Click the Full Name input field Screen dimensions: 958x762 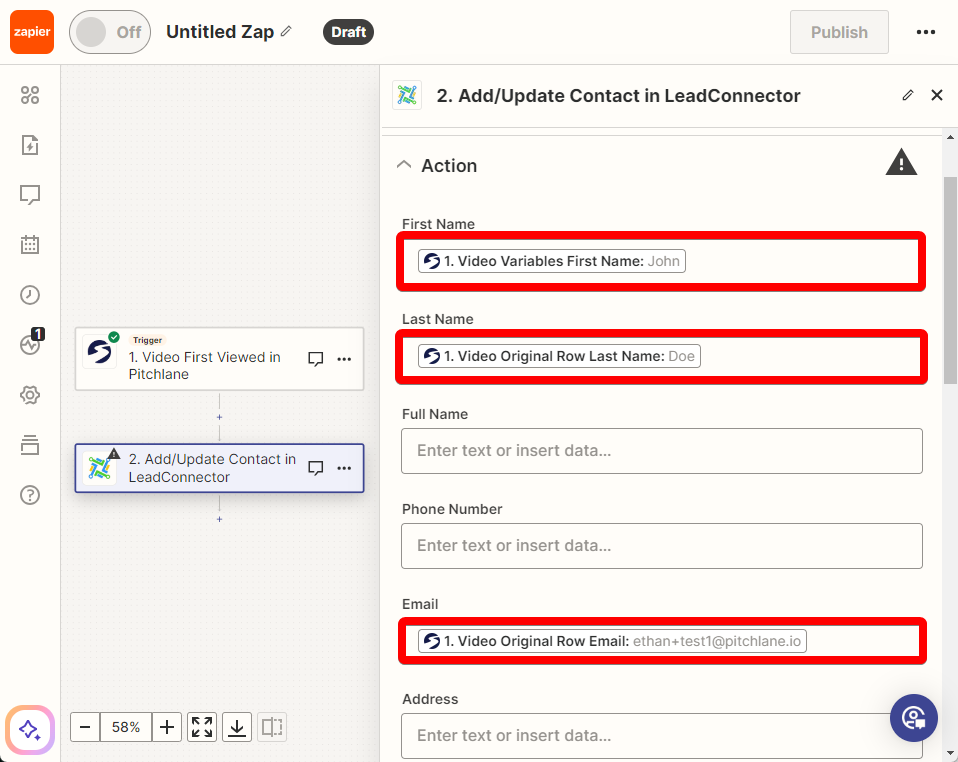(662, 451)
